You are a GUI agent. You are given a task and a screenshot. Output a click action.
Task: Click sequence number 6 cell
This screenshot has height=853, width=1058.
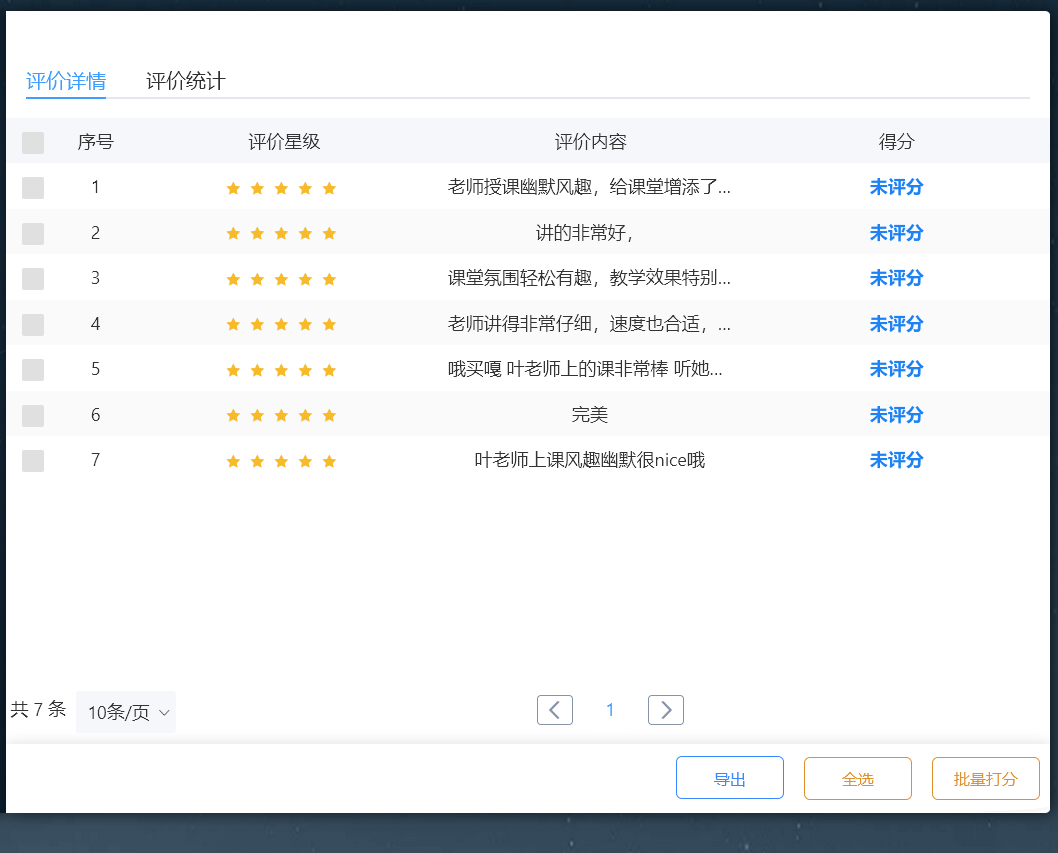pyautogui.click(x=96, y=415)
